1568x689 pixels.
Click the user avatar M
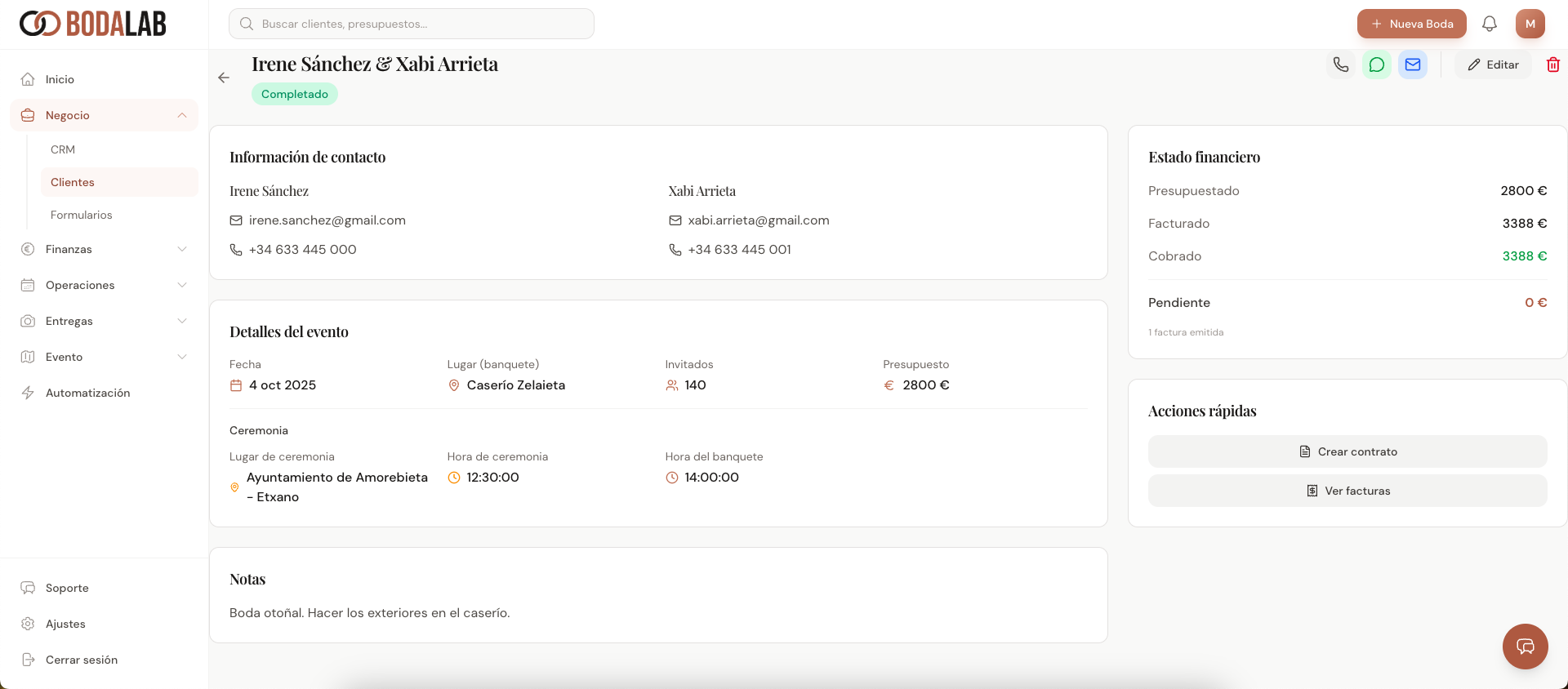tap(1530, 24)
